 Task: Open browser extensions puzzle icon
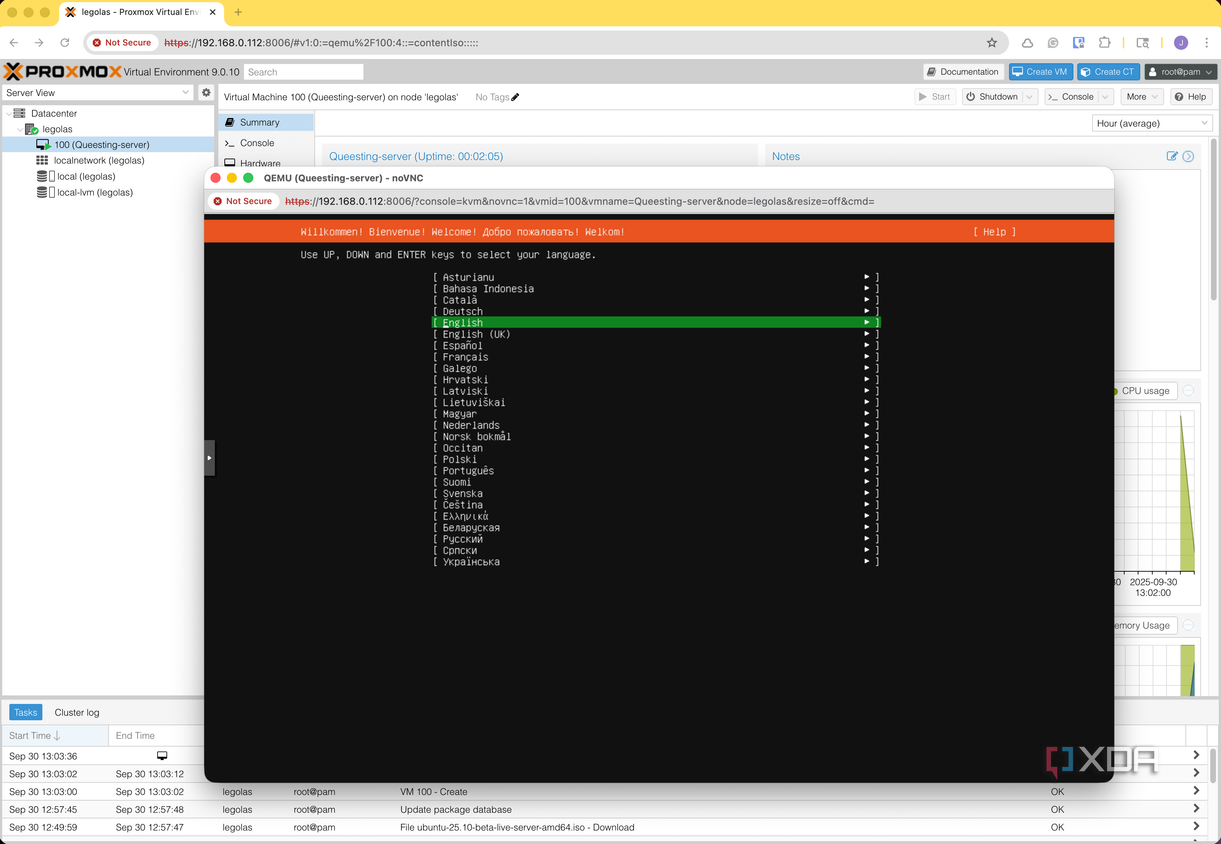tap(1104, 43)
